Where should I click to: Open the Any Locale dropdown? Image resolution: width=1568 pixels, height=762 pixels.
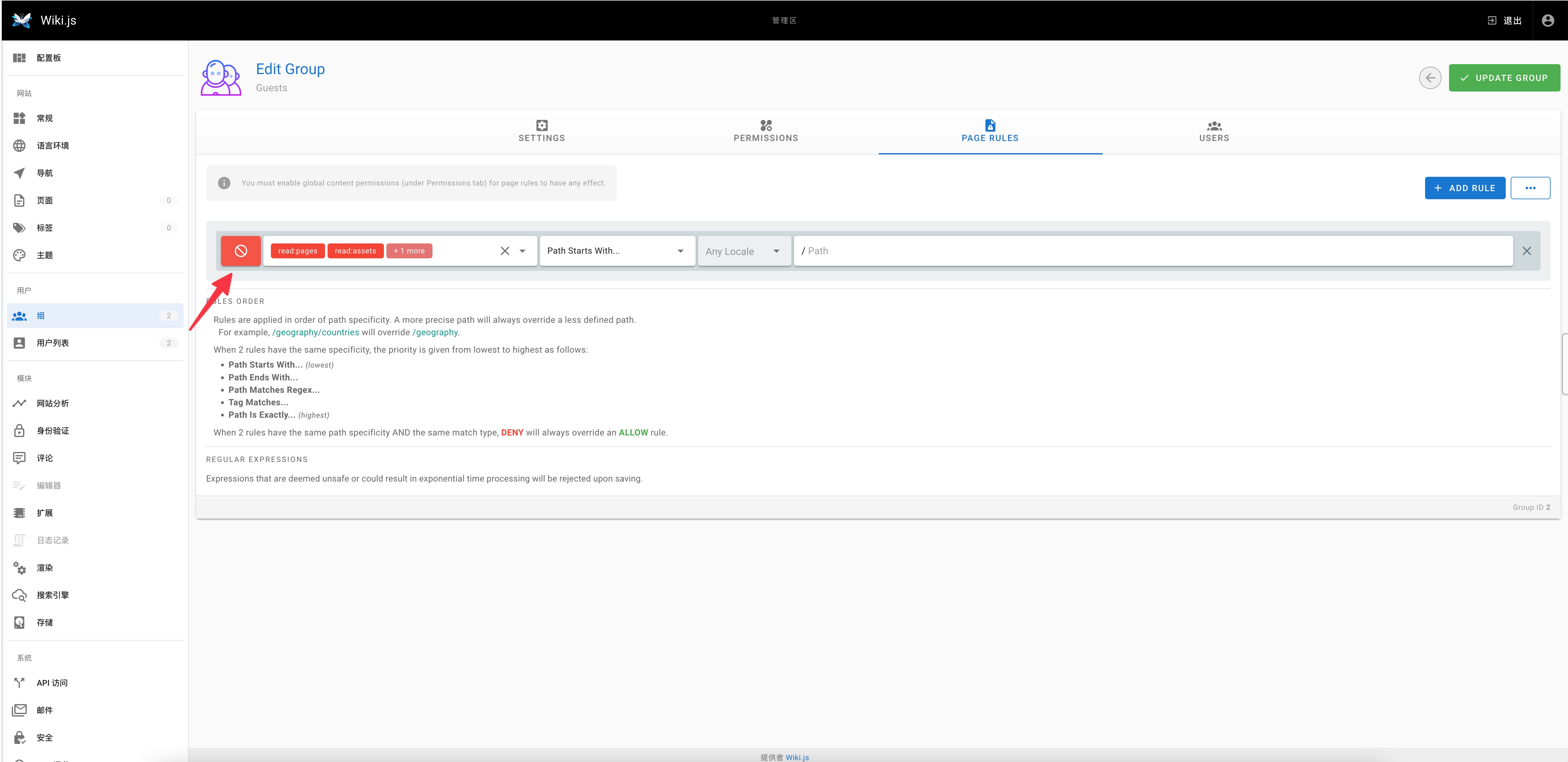744,251
